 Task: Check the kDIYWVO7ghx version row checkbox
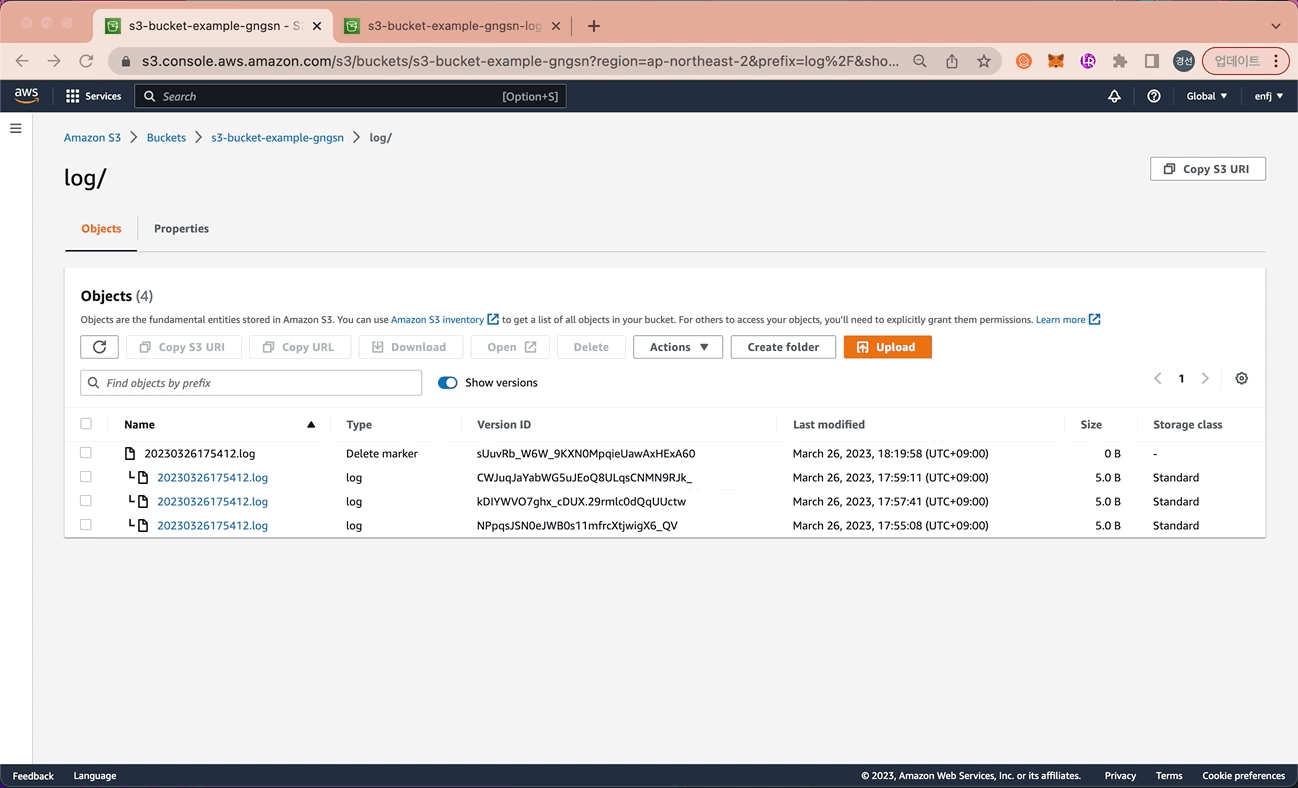86,501
